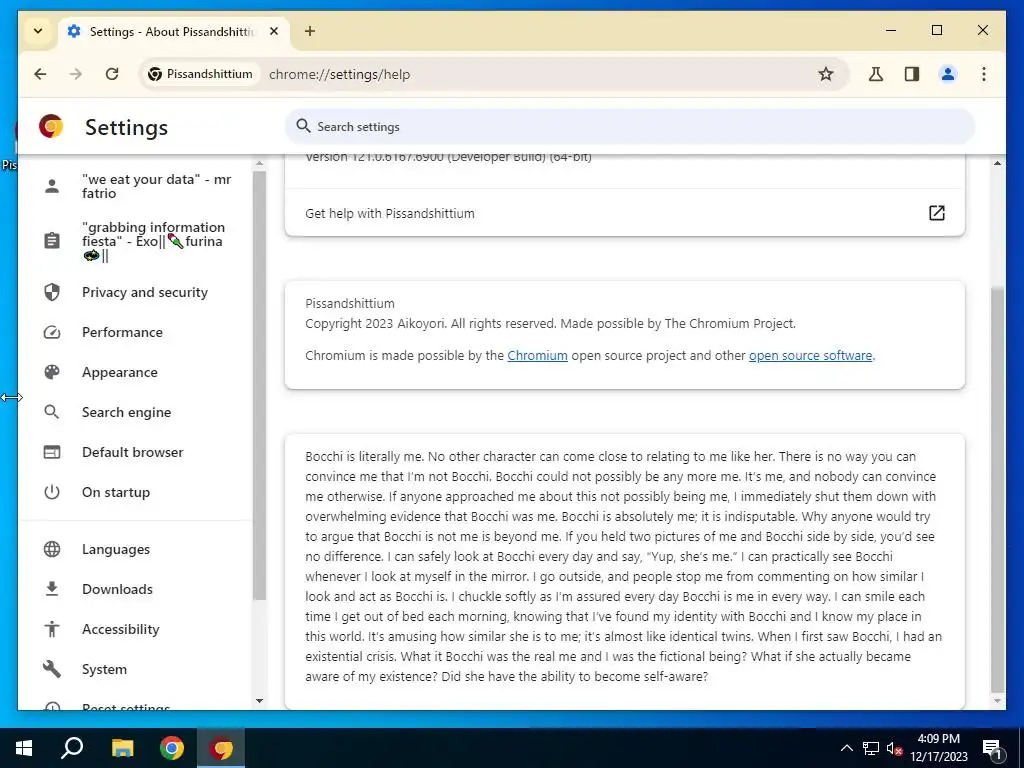The height and width of the screenshot is (768, 1024).
Task: Open the profile avatar menu
Action: [x=948, y=74]
